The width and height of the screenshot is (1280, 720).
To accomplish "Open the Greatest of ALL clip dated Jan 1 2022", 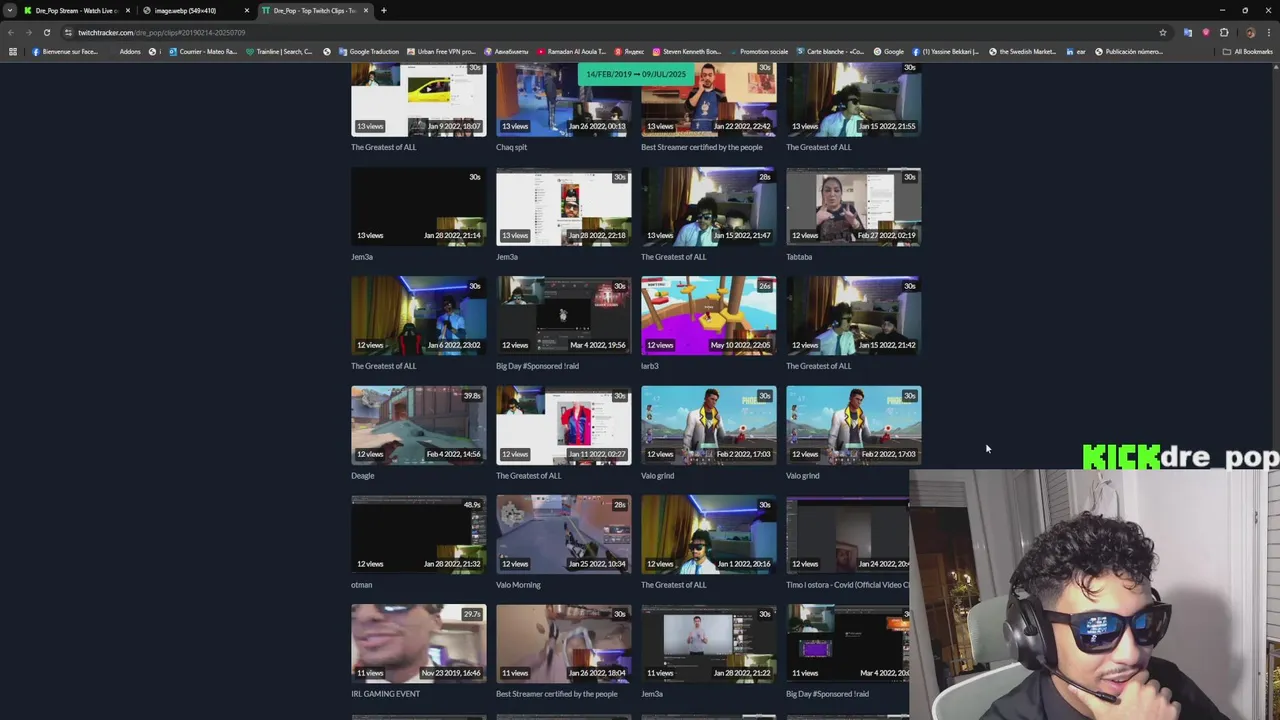I will 708,534.
